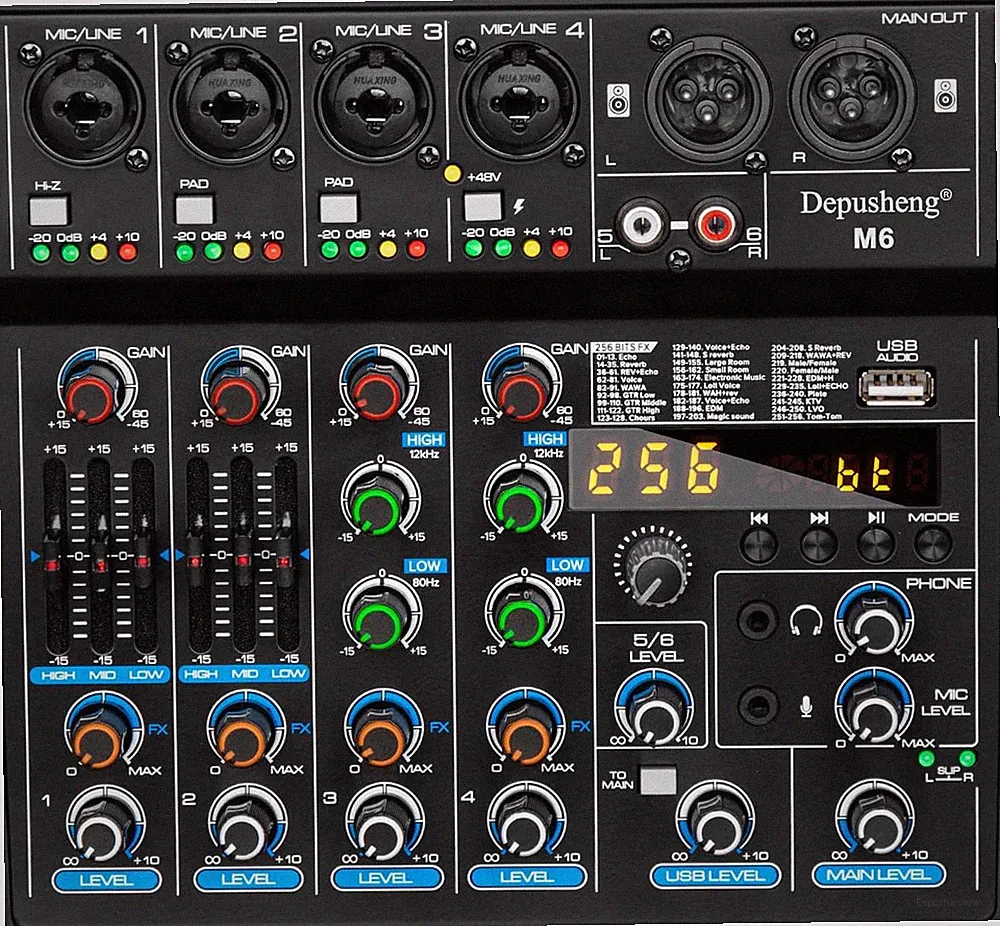The image size is (1000, 926).
Task: Click the MIC/LINE 2 combo input jack
Action: tap(230, 106)
